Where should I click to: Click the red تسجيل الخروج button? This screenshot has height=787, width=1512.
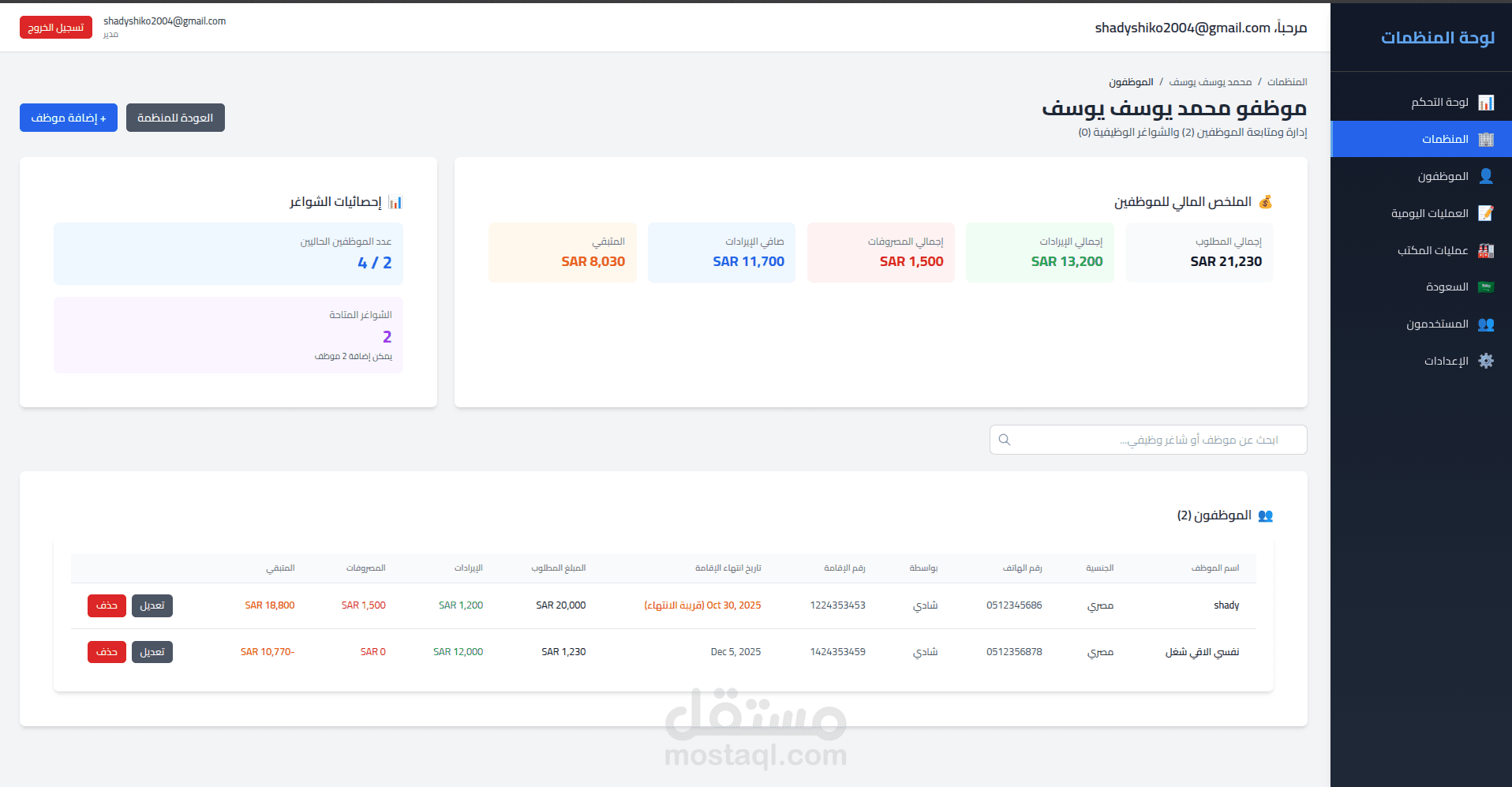[56, 28]
